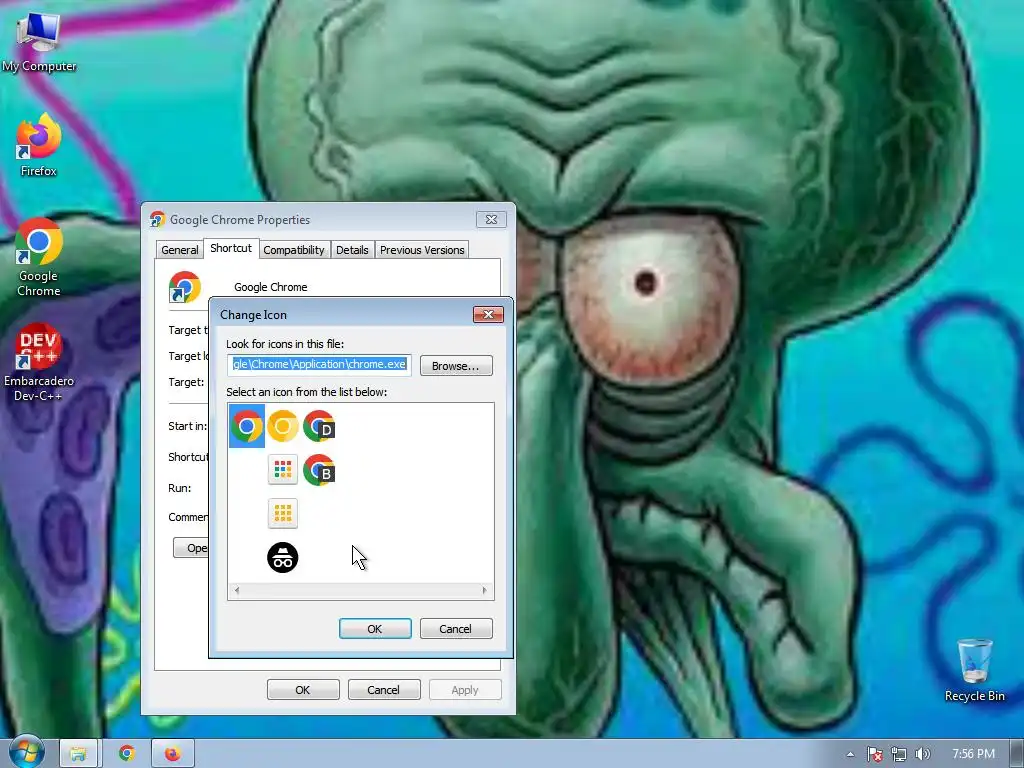Viewport: 1024px width, 768px height.
Task: Cancel the Change Icon dialog
Action: coord(456,629)
